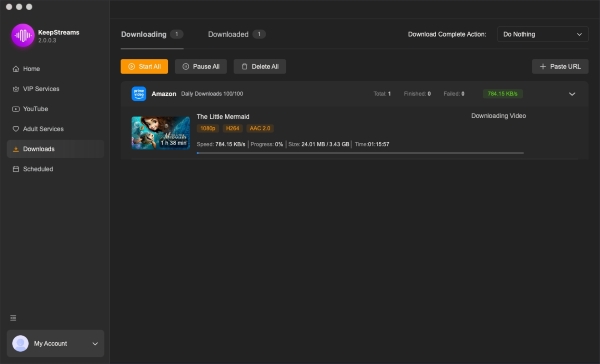Open the Scheduled sidebar item
Screen dimensions: 600x364
(55, 169)
